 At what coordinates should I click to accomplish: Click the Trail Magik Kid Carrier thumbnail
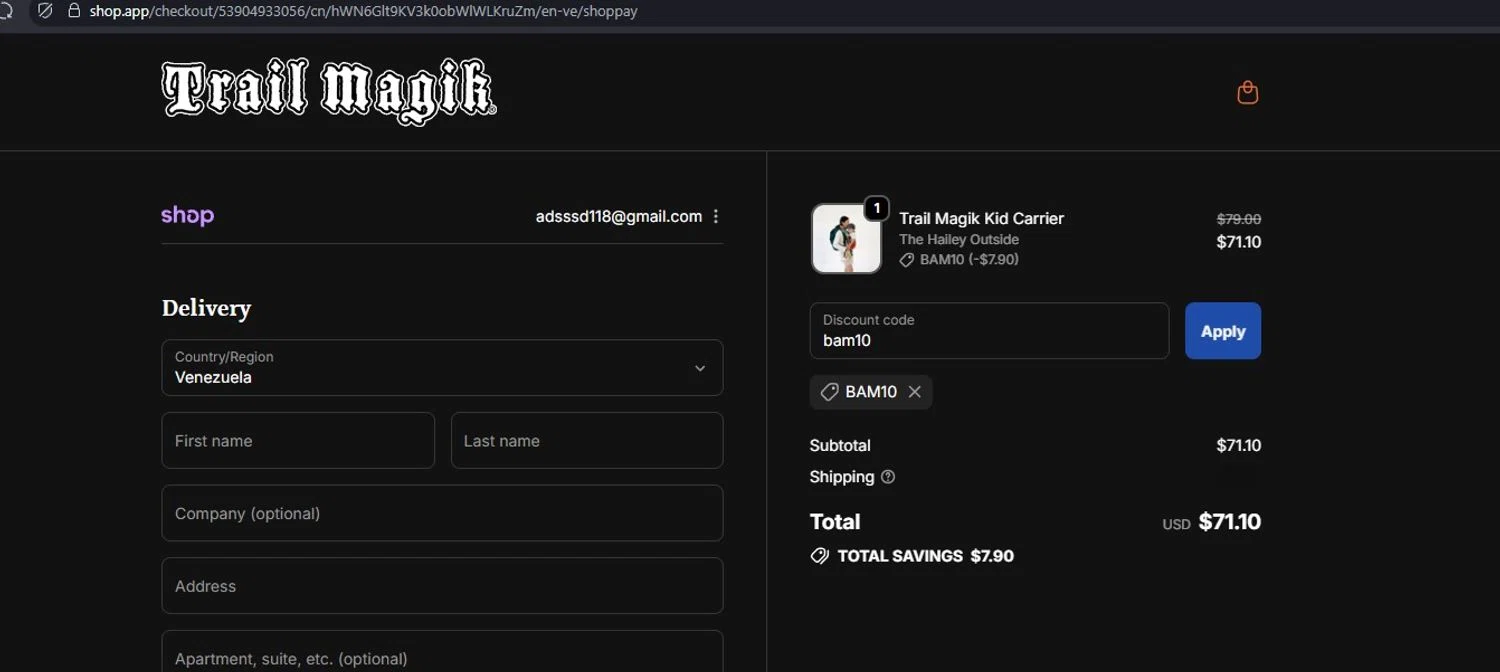pyautogui.click(x=846, y=239)
